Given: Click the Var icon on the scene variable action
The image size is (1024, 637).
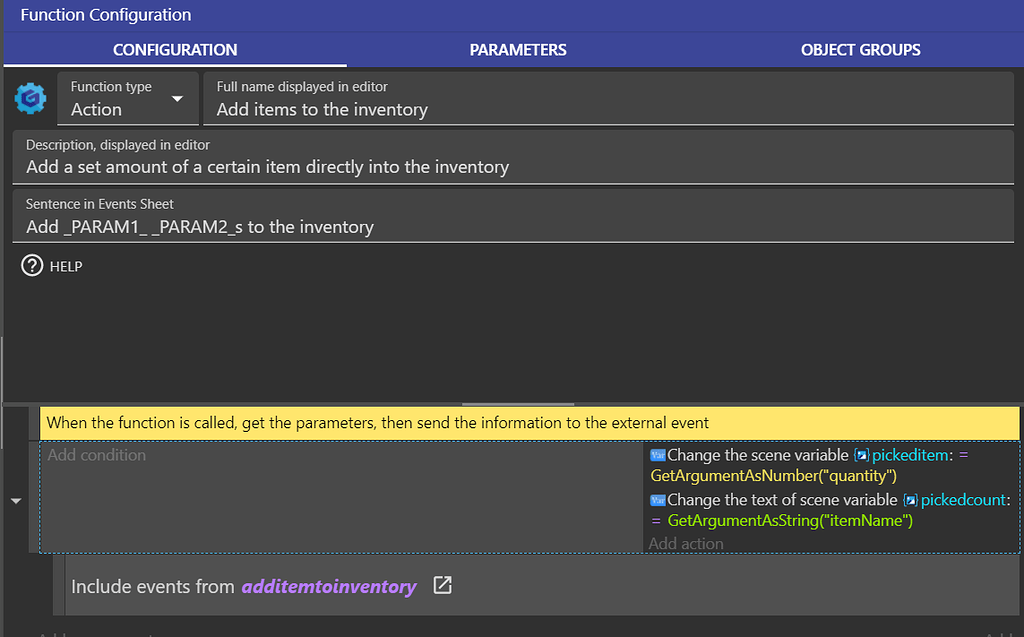Looking at the screenshot, I should 656,455.
